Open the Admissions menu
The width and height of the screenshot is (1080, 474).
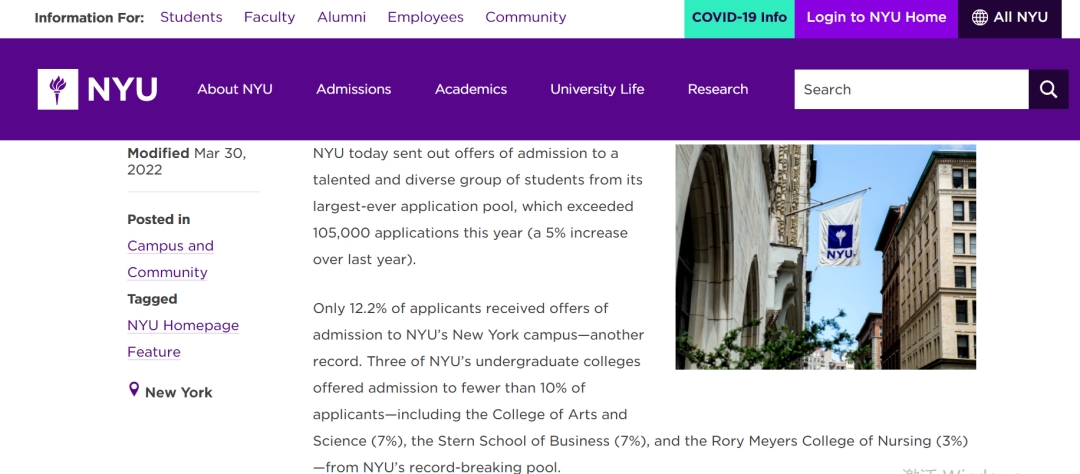click(353, 89)
